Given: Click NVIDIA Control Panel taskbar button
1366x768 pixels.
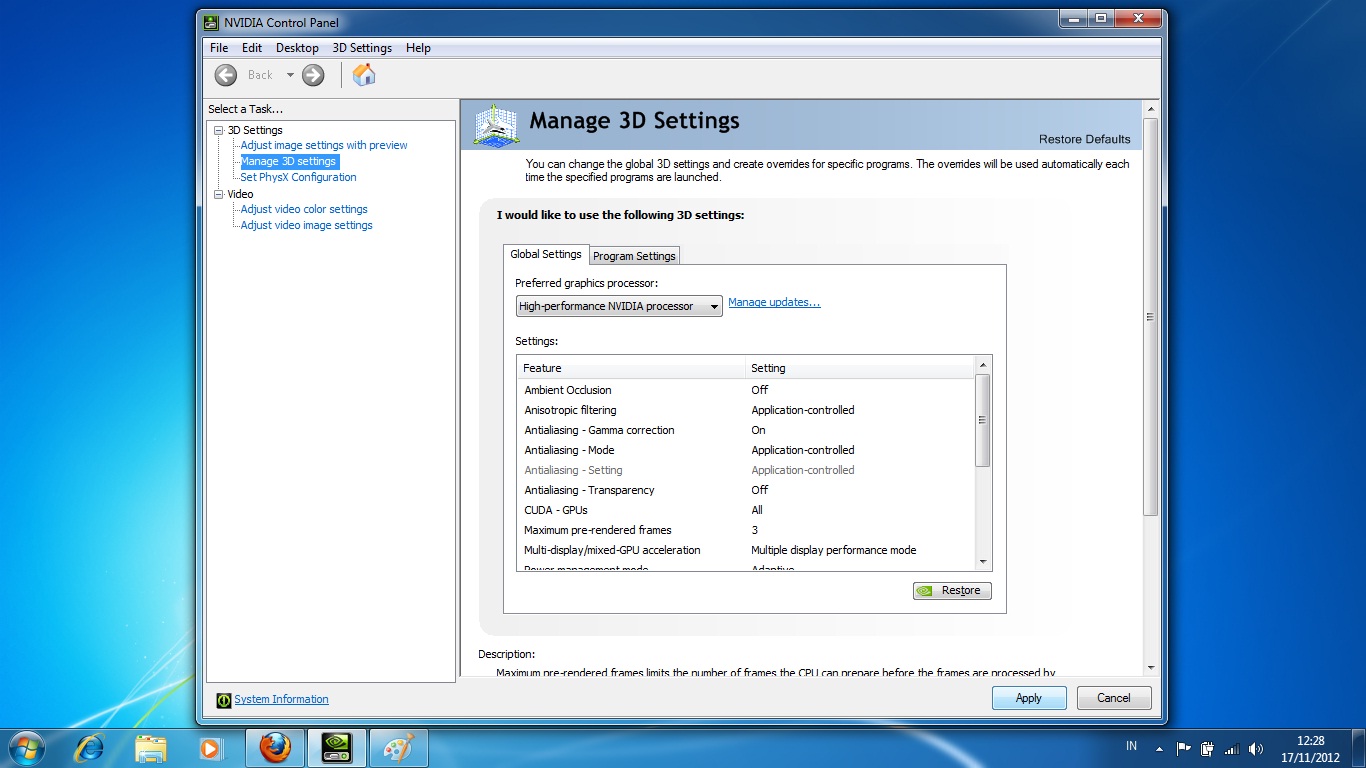Looking at the screenshot, I should 337,748.
